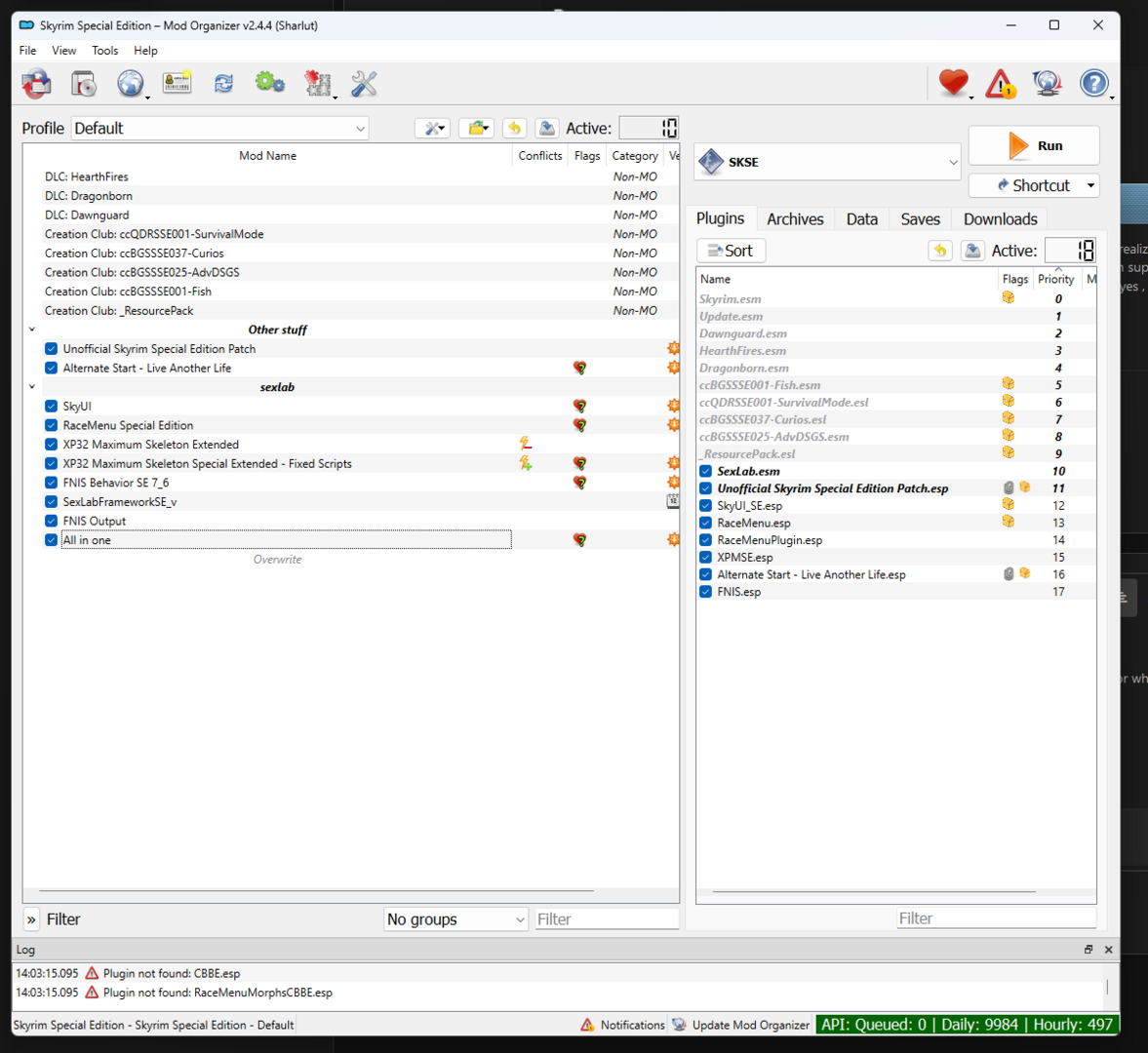Open Settings via wrench-and-screwdriver icon
The height and width of the screenshot is (1053, 1148).
[364, 84]
